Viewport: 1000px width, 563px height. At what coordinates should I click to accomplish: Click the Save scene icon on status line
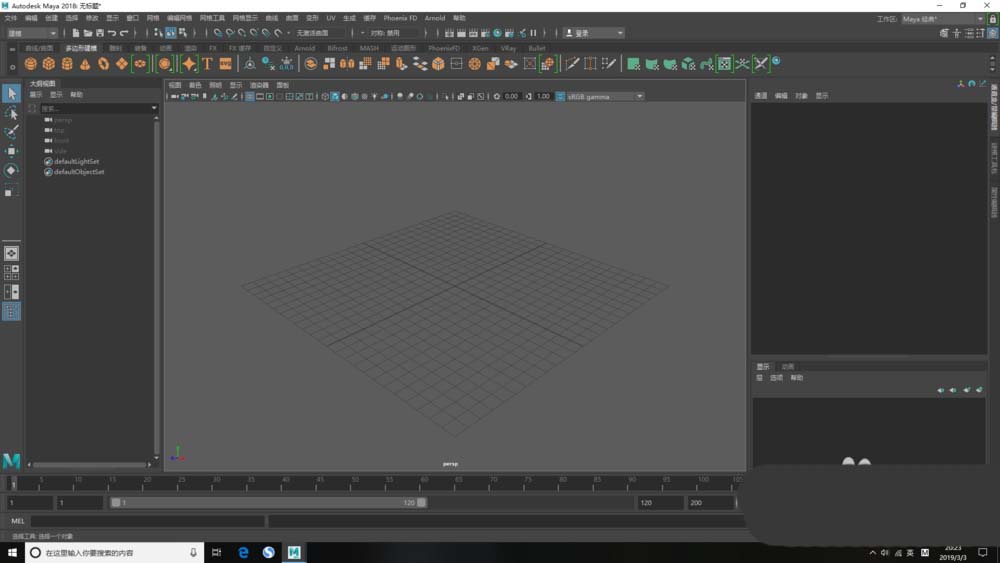point(100,33)
